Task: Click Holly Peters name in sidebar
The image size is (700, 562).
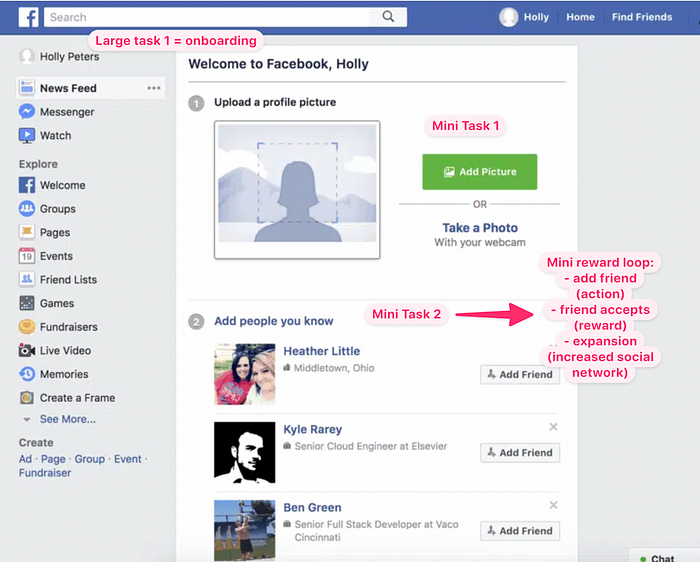Action: click(70, 57)
